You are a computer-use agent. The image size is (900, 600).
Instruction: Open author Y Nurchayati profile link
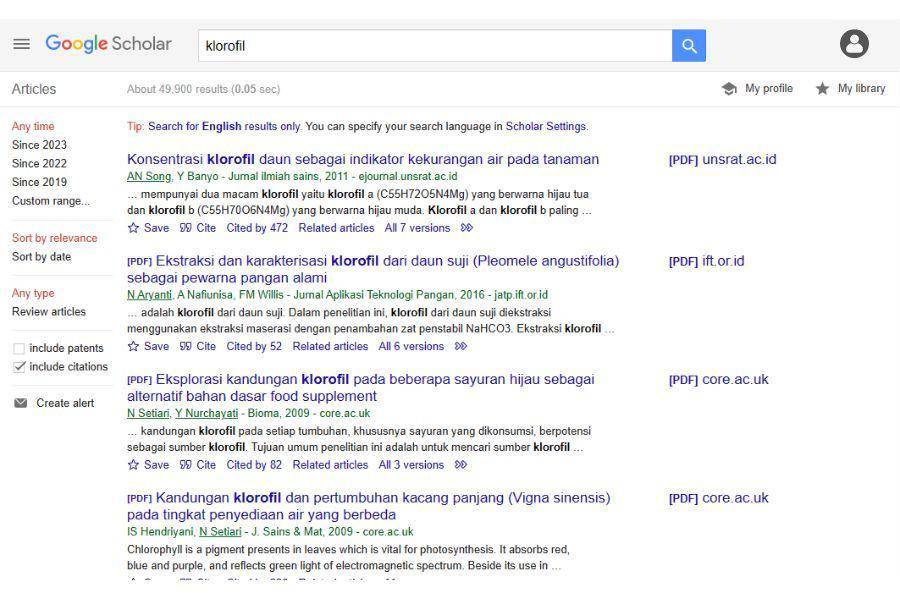click(x=206, y=413)
